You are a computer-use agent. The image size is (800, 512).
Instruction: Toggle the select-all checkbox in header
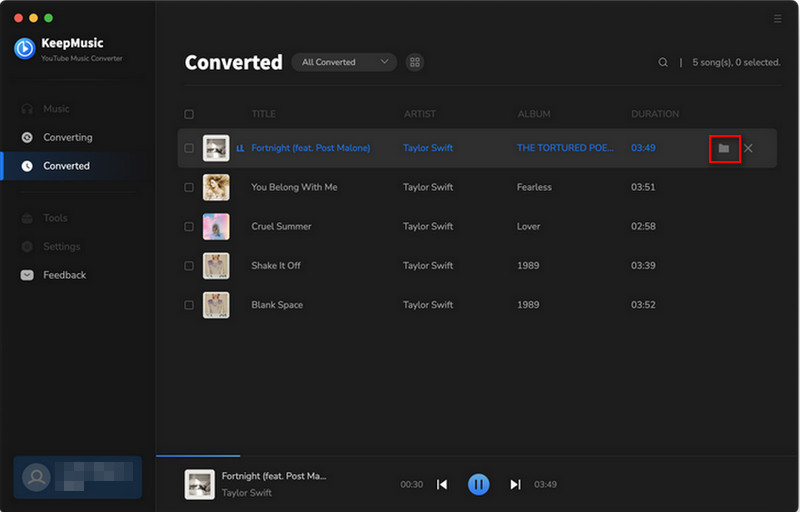[189, 114]
